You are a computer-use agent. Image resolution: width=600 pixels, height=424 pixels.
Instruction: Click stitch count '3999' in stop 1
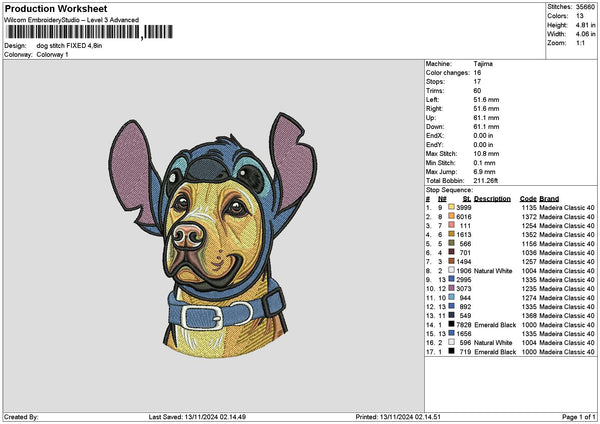pyautogui.click(x=464, y=207)
